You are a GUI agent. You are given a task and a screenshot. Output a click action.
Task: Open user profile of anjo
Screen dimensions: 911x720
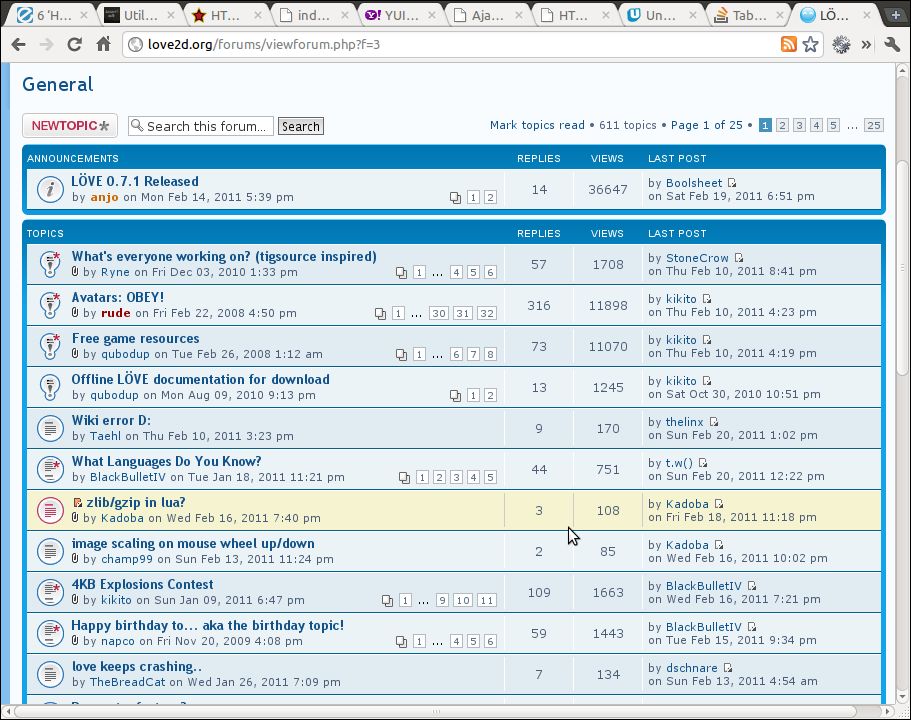click(x=105, y=197)
